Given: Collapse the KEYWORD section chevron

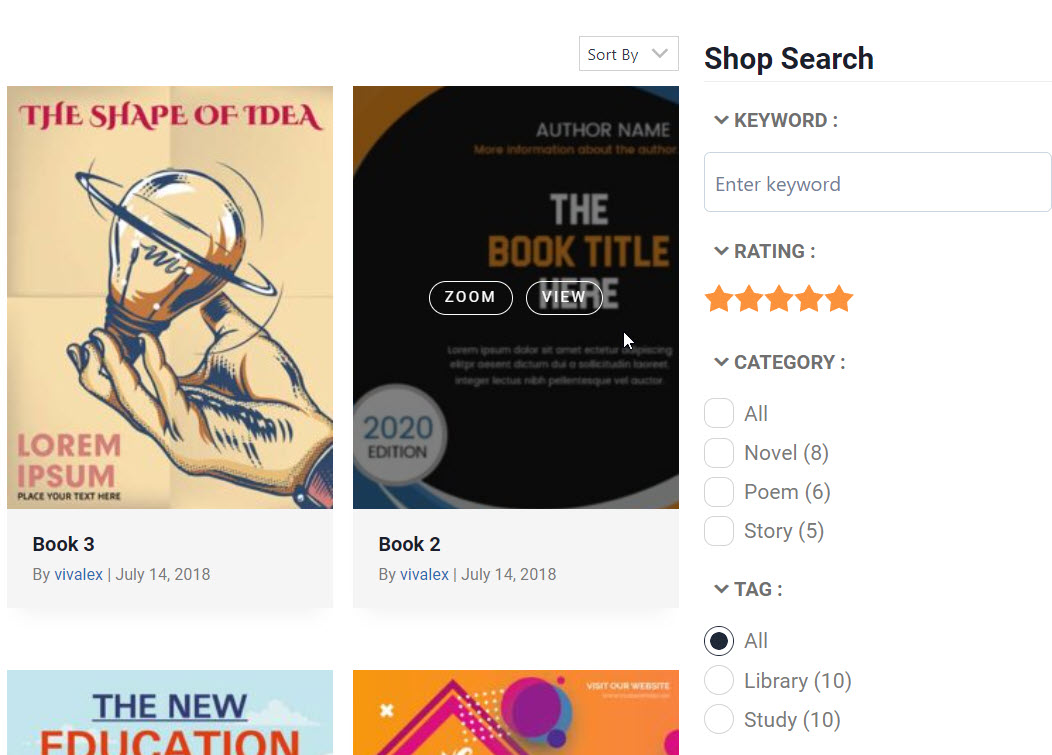Looking at the screenshot, I should click(721, 120).
